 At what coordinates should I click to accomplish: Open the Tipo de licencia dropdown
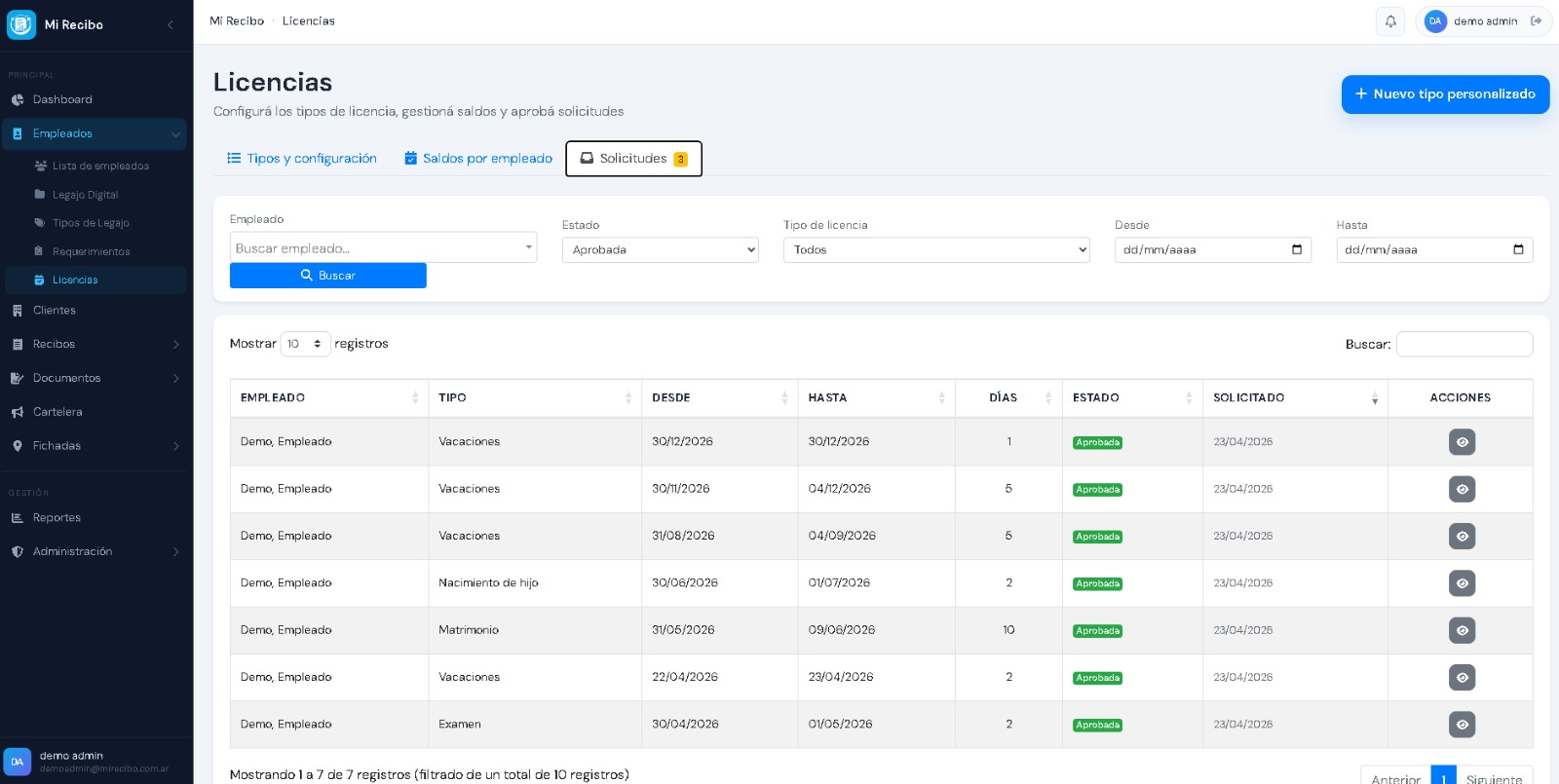[x=935, y=250]
